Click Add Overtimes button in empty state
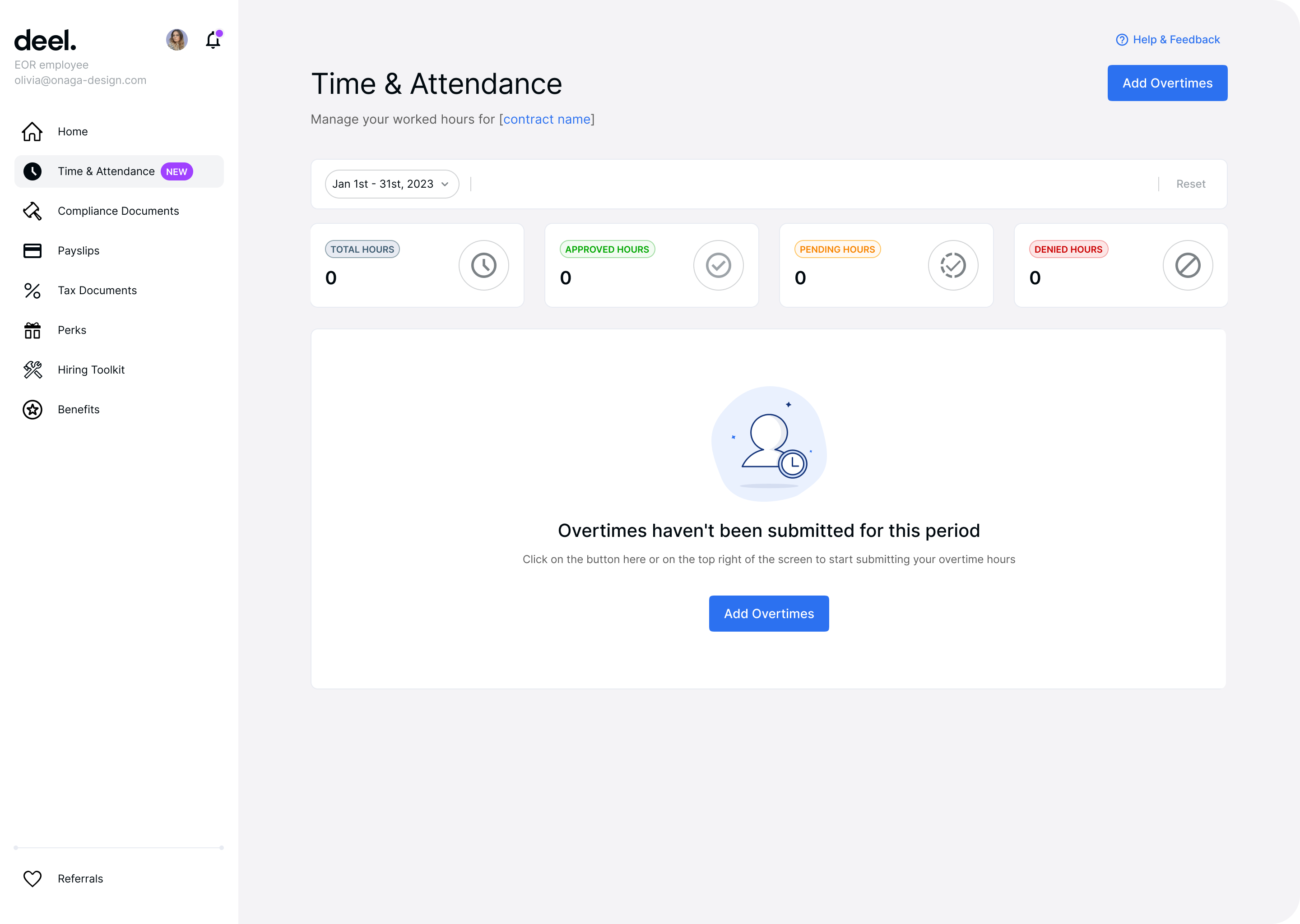The width and height of the screenshot is (1300, 924). point(769,613)
